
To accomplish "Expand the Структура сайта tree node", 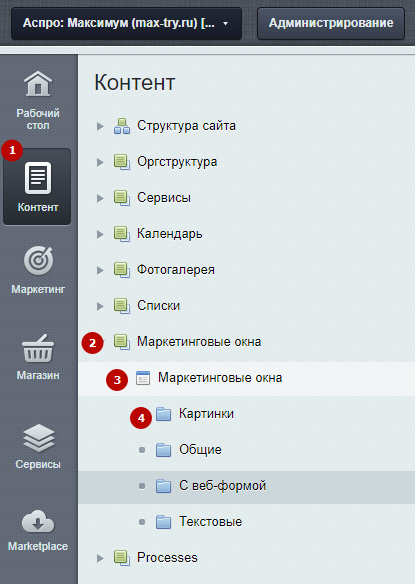I will pyautogui.click(x=100, y=126).
